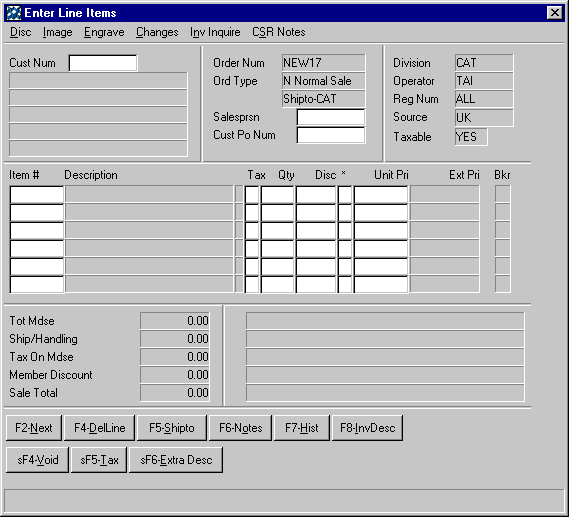Click the first row Unit Pri field

381,194
